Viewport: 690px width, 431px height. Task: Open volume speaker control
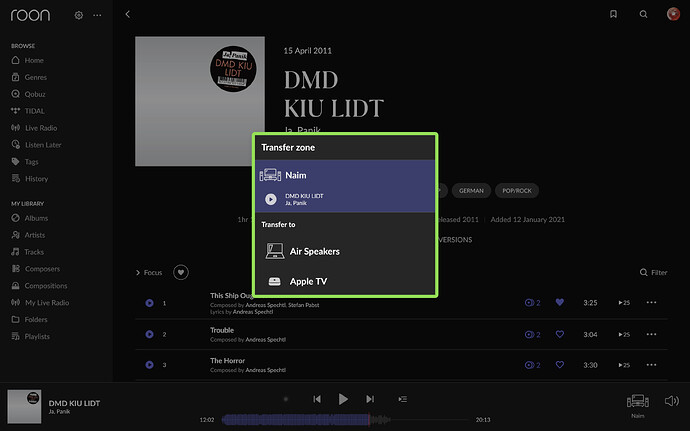point(672,401)
